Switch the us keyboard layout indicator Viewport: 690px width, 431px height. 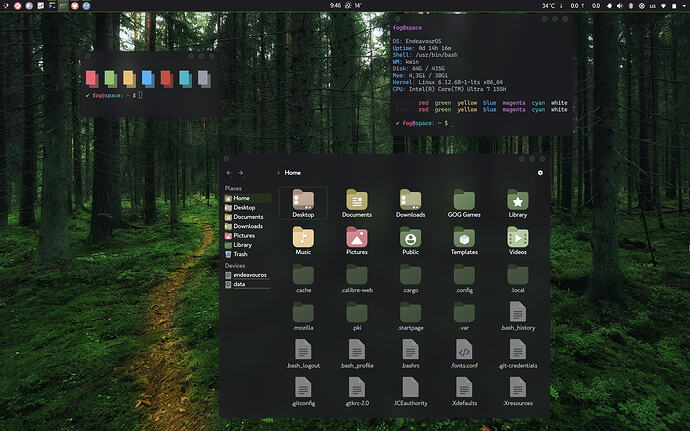point(653,6)
